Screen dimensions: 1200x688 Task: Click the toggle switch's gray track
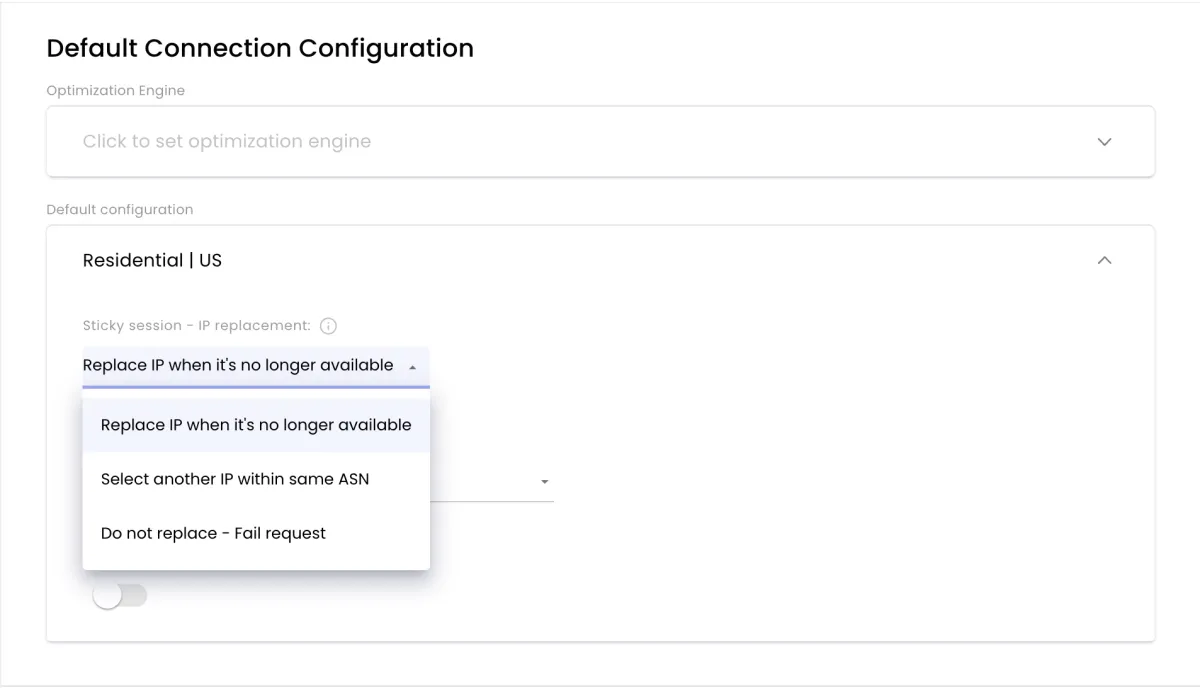coord(135,596)
